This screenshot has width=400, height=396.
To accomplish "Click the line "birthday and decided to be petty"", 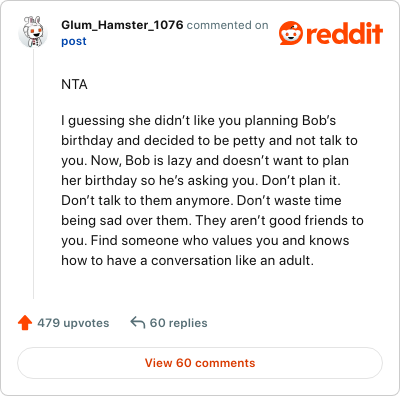I will pyautogui.click(x=209, y=141).
